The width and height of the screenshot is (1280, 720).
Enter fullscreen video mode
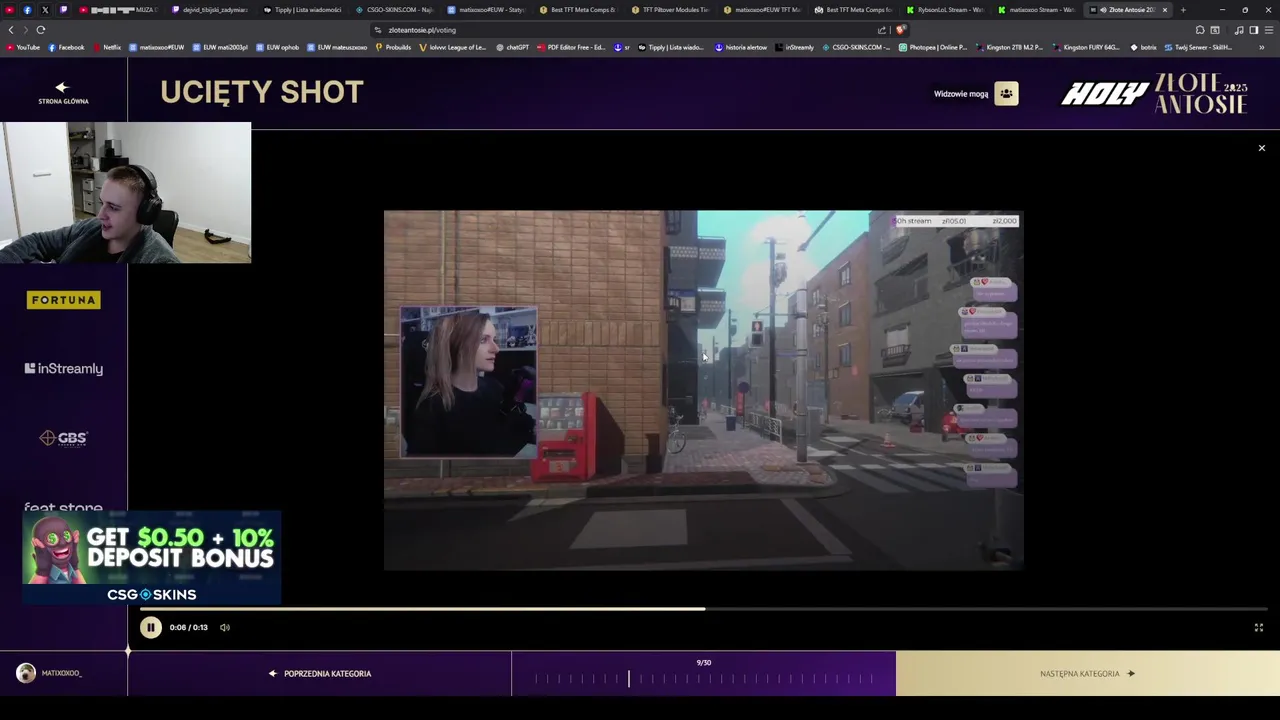point(1259,627)
